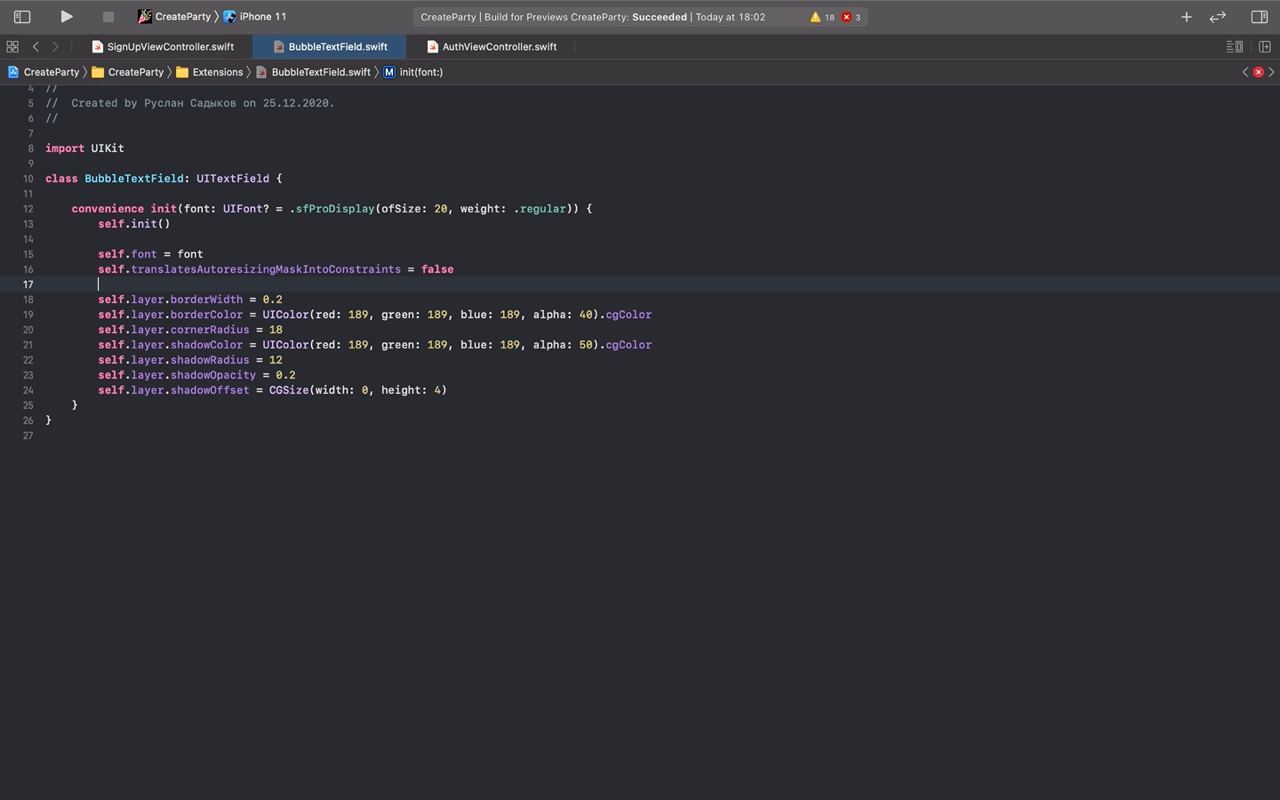The height and width of the screenshot is (800, 1280).
Task: Jump to the next issue arrow
Action: tap(1271, 72)
